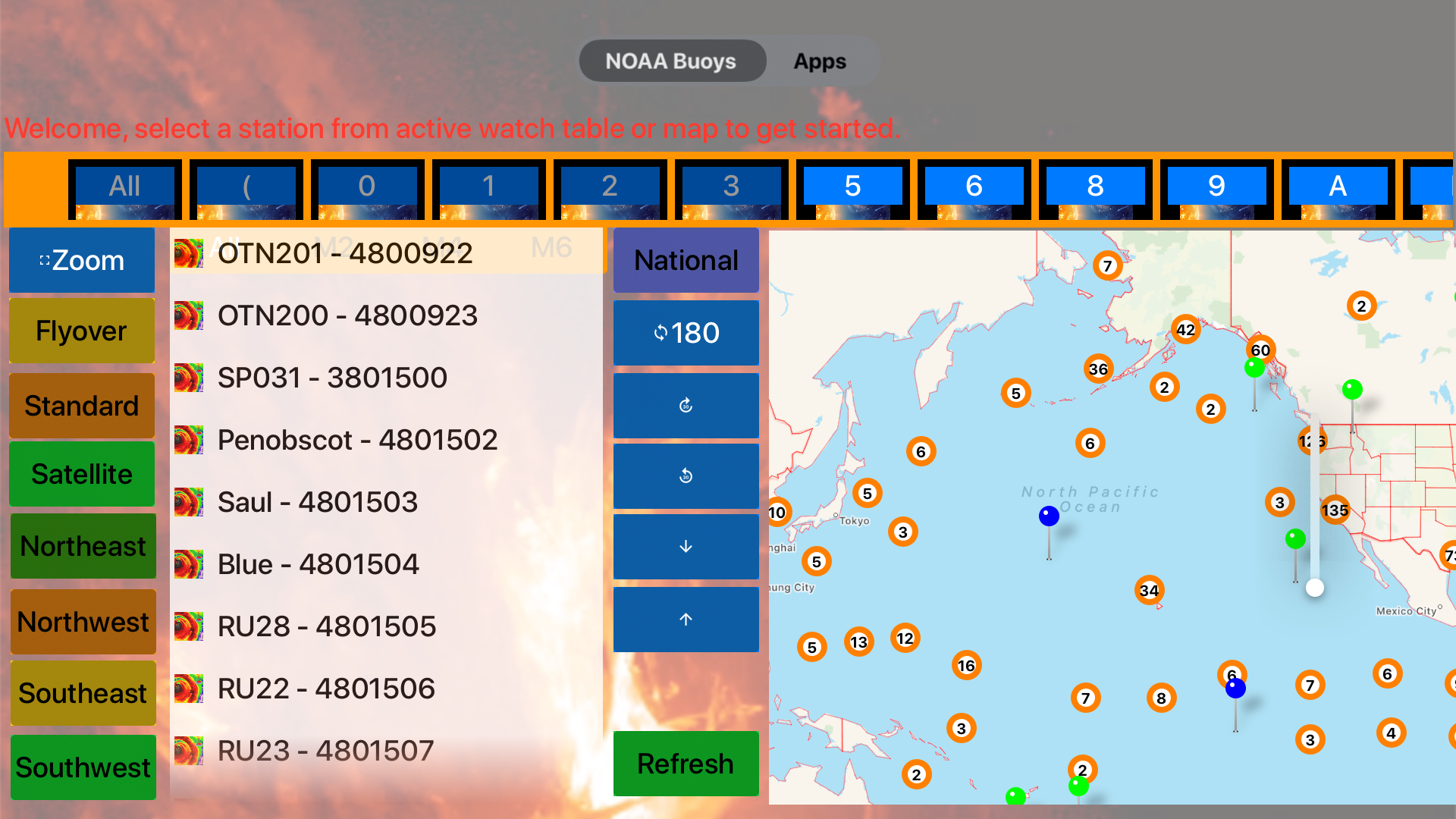Select station Penobscot - 4801502
The image size is (1456, 819).
[387, 440]
